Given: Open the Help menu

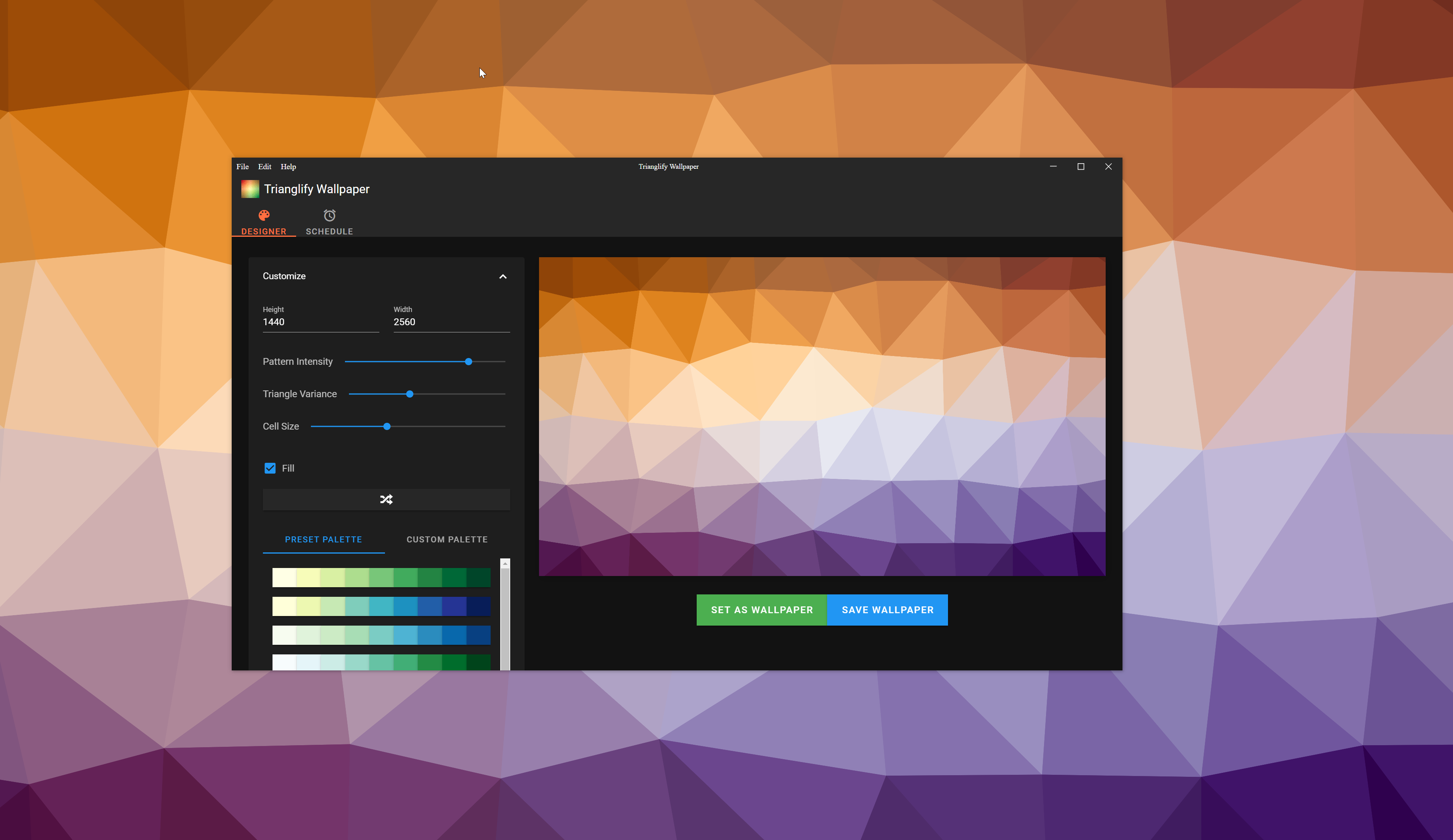Looking at the screenshot, I should (x=288, y=167).
